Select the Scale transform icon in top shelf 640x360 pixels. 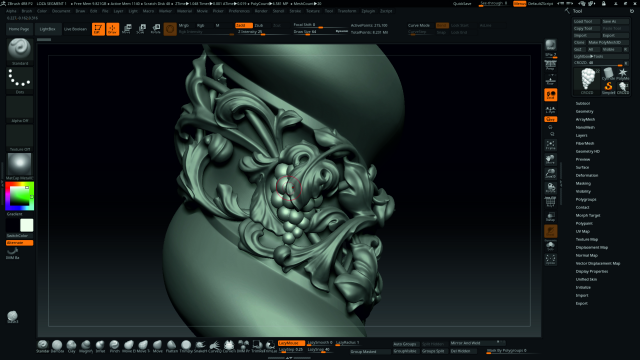coord(141,29)
